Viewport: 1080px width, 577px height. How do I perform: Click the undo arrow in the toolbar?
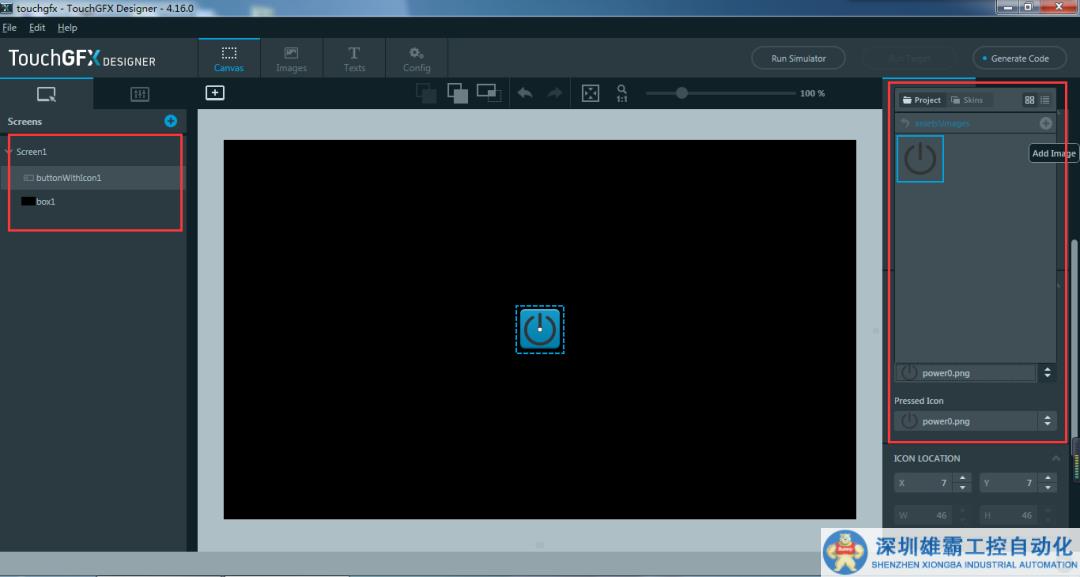524,93
